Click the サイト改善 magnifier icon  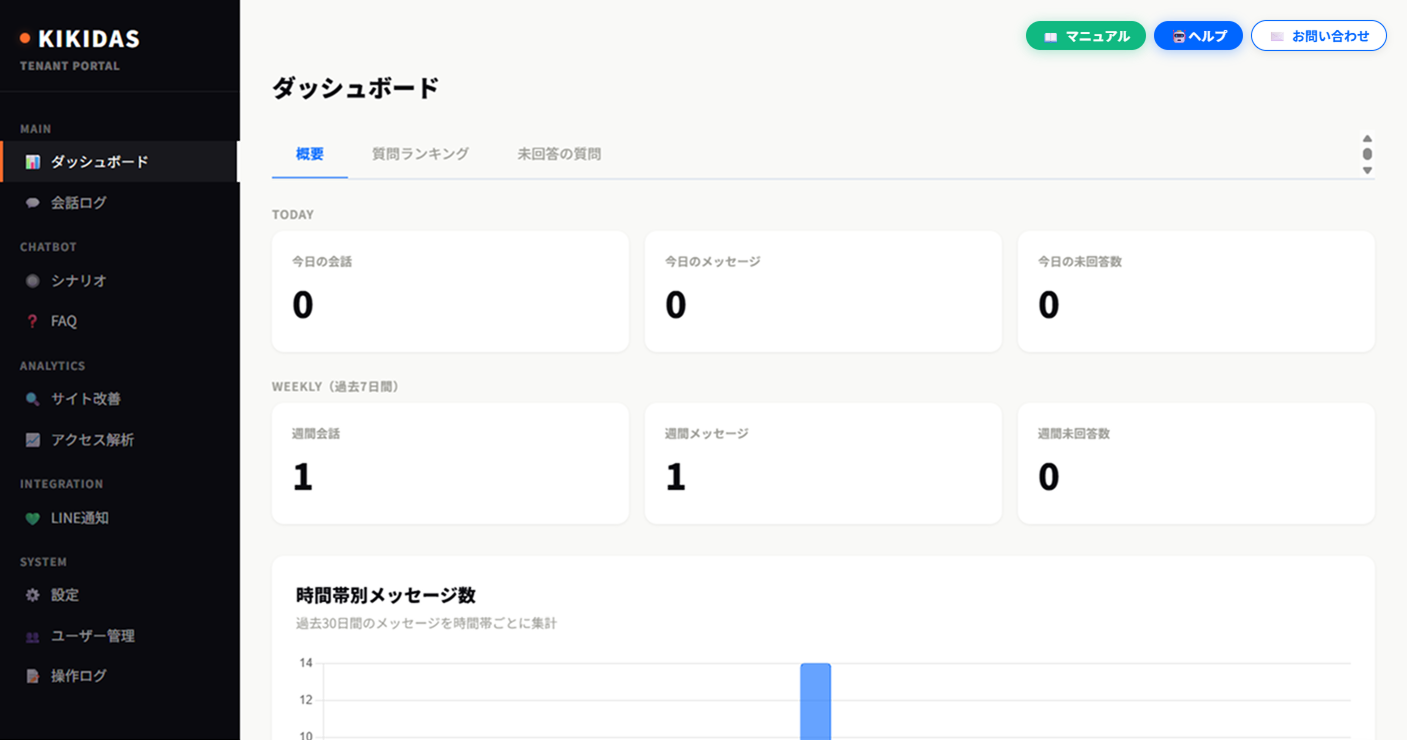[x=33, y=399]
